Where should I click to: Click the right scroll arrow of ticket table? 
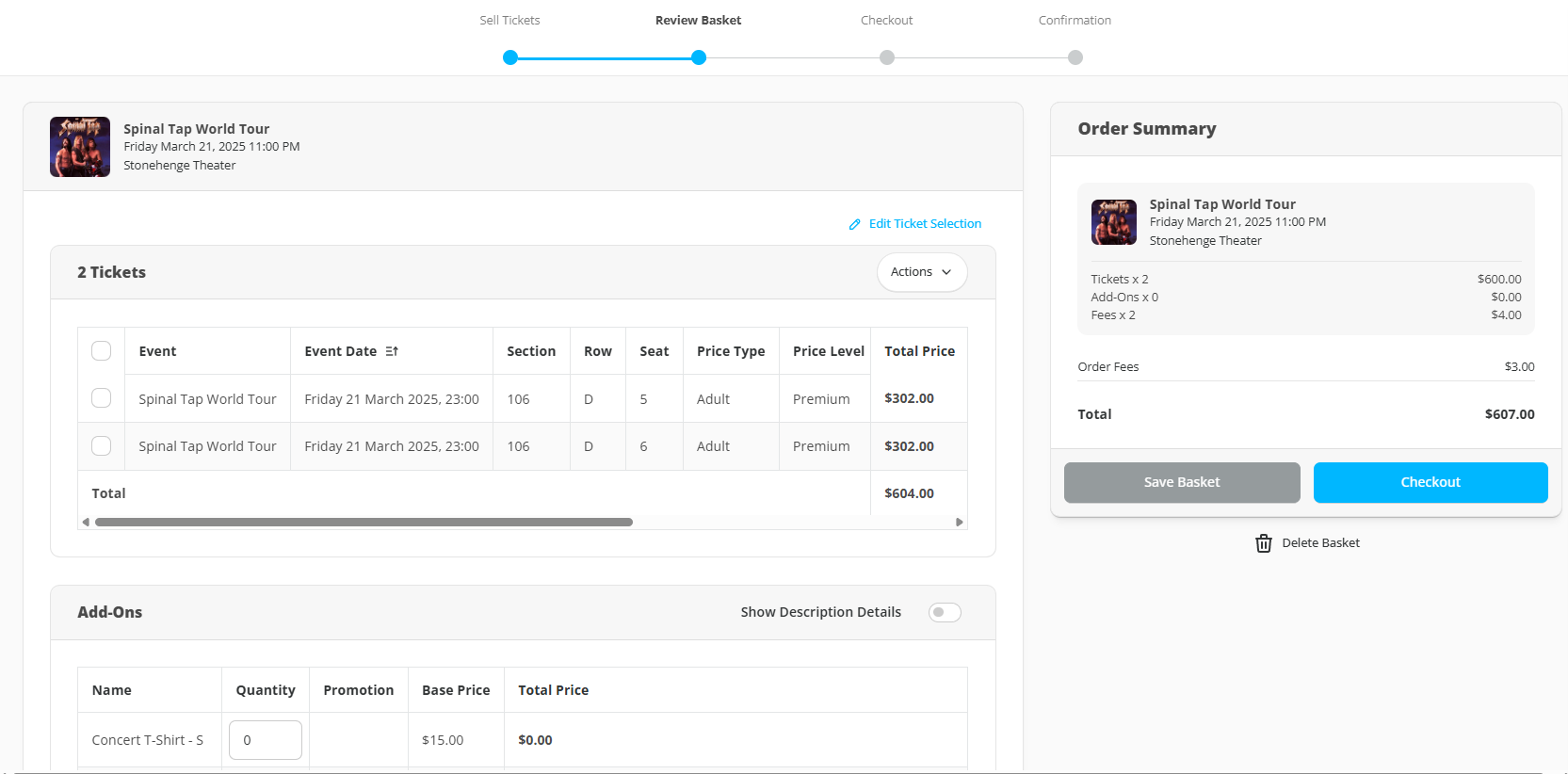(960, 522)
